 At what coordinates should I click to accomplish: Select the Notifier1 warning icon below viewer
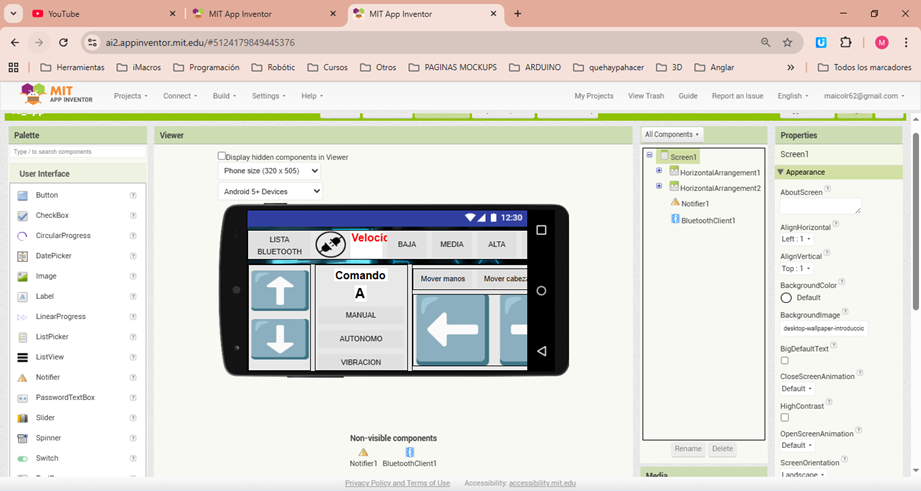tap(363, 453)
